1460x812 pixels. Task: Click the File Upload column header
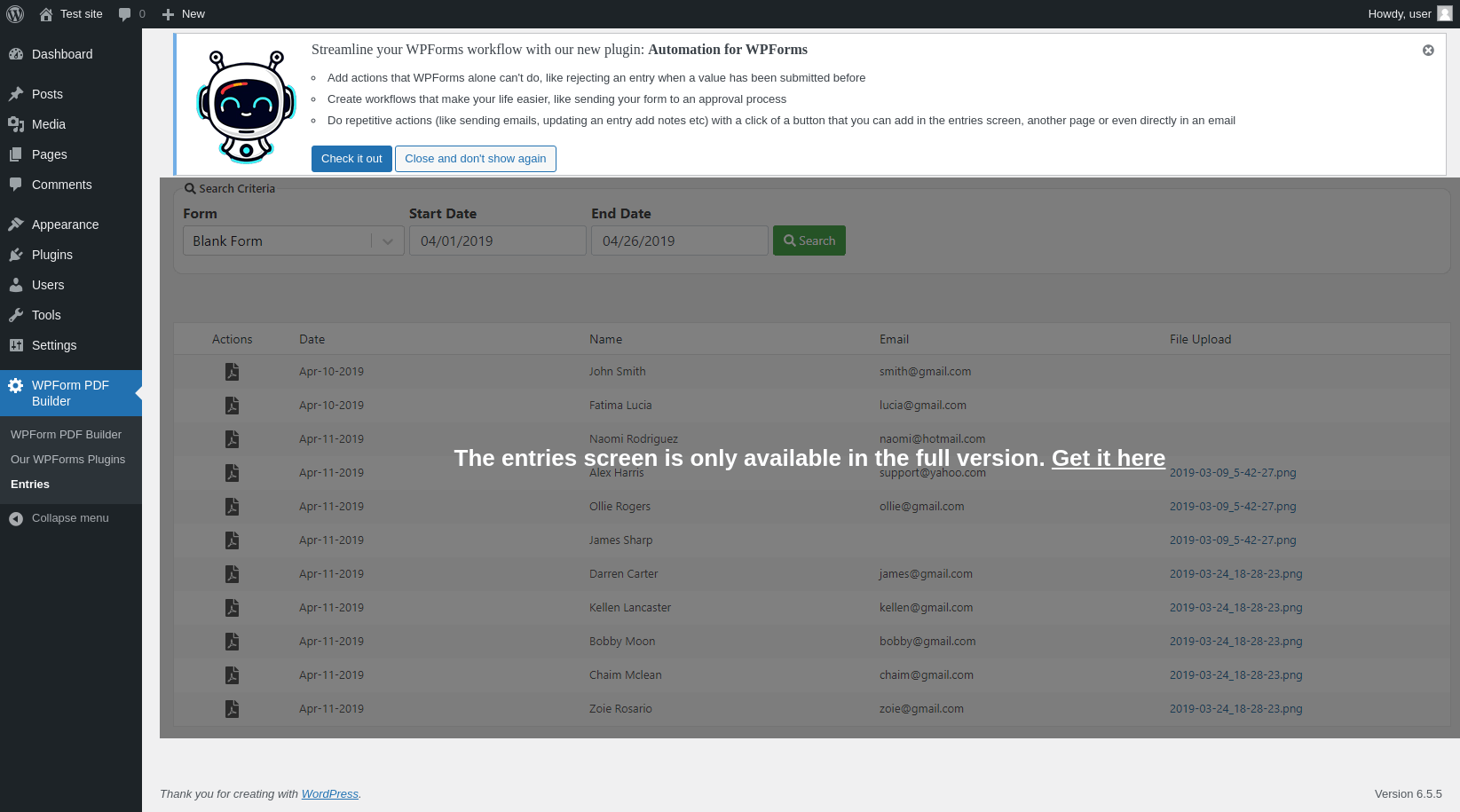tap(1200, 340)
